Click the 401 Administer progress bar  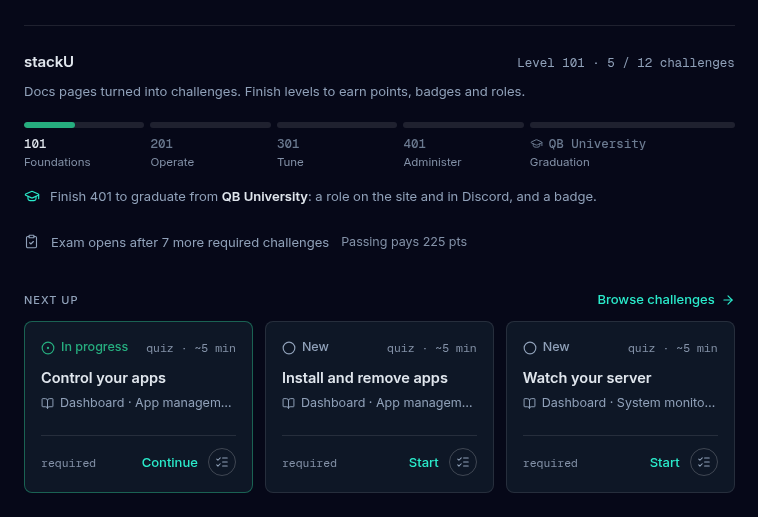tap(464, 125)
